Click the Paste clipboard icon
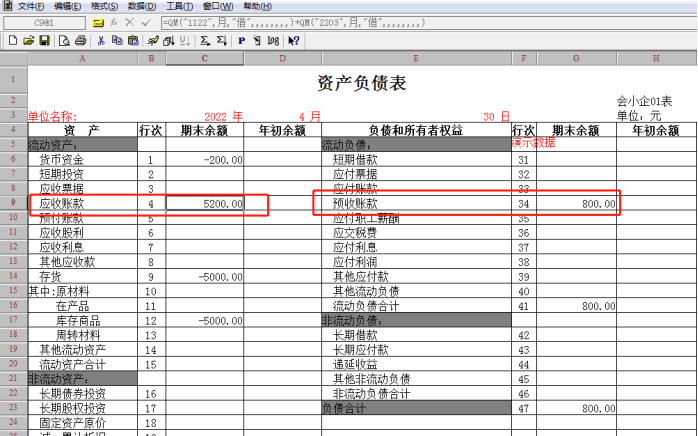Screen dimensions: 698x436 (133, 41)
